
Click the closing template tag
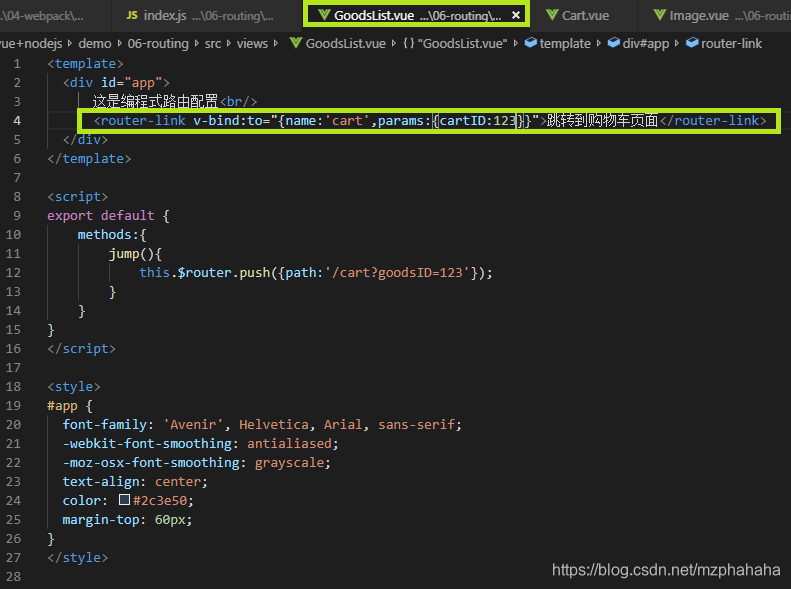coord(89,159)
